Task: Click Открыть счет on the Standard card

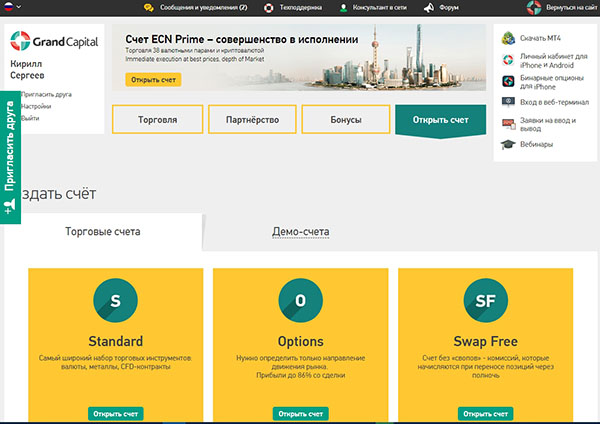Action: click(116, 414)
